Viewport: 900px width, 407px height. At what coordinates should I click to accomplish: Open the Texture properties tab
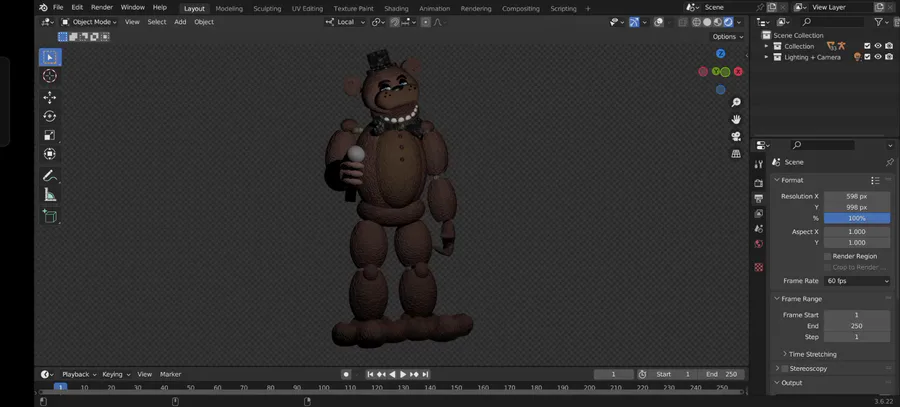click(x=759, y=267)
